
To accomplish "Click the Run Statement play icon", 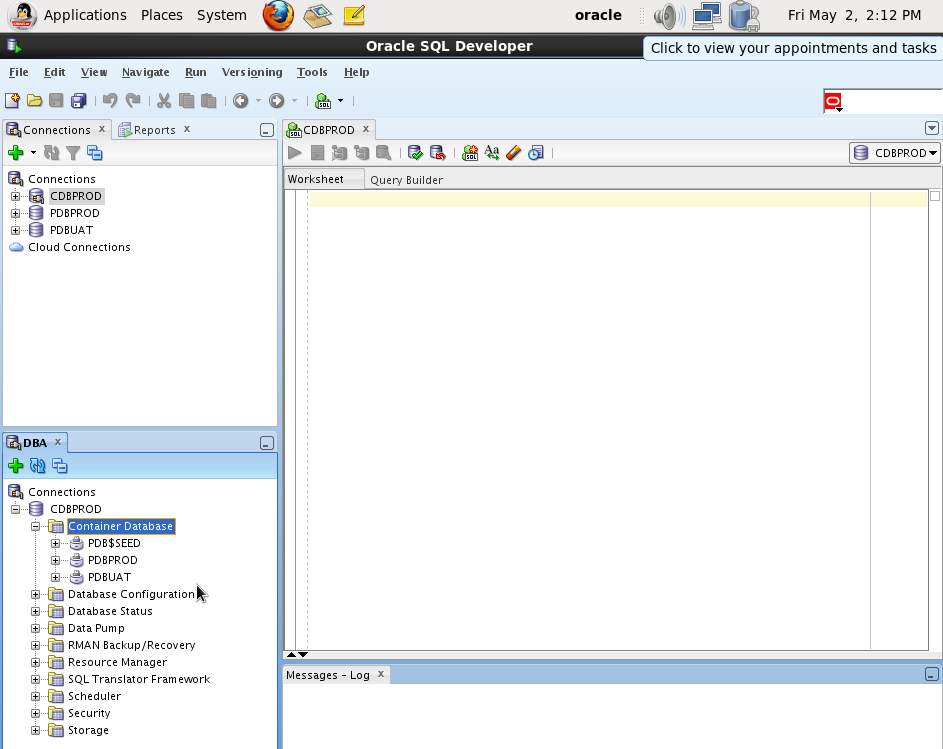I will (x=295, y=153).
